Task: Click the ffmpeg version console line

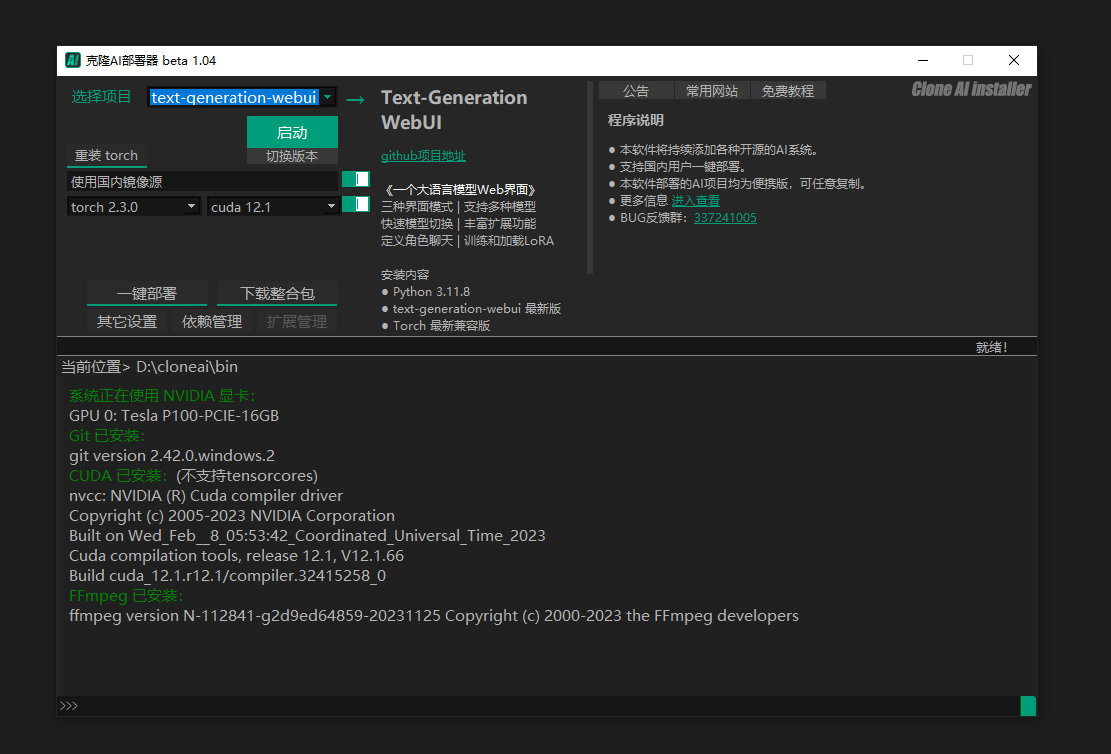Action: pos(434,616)
